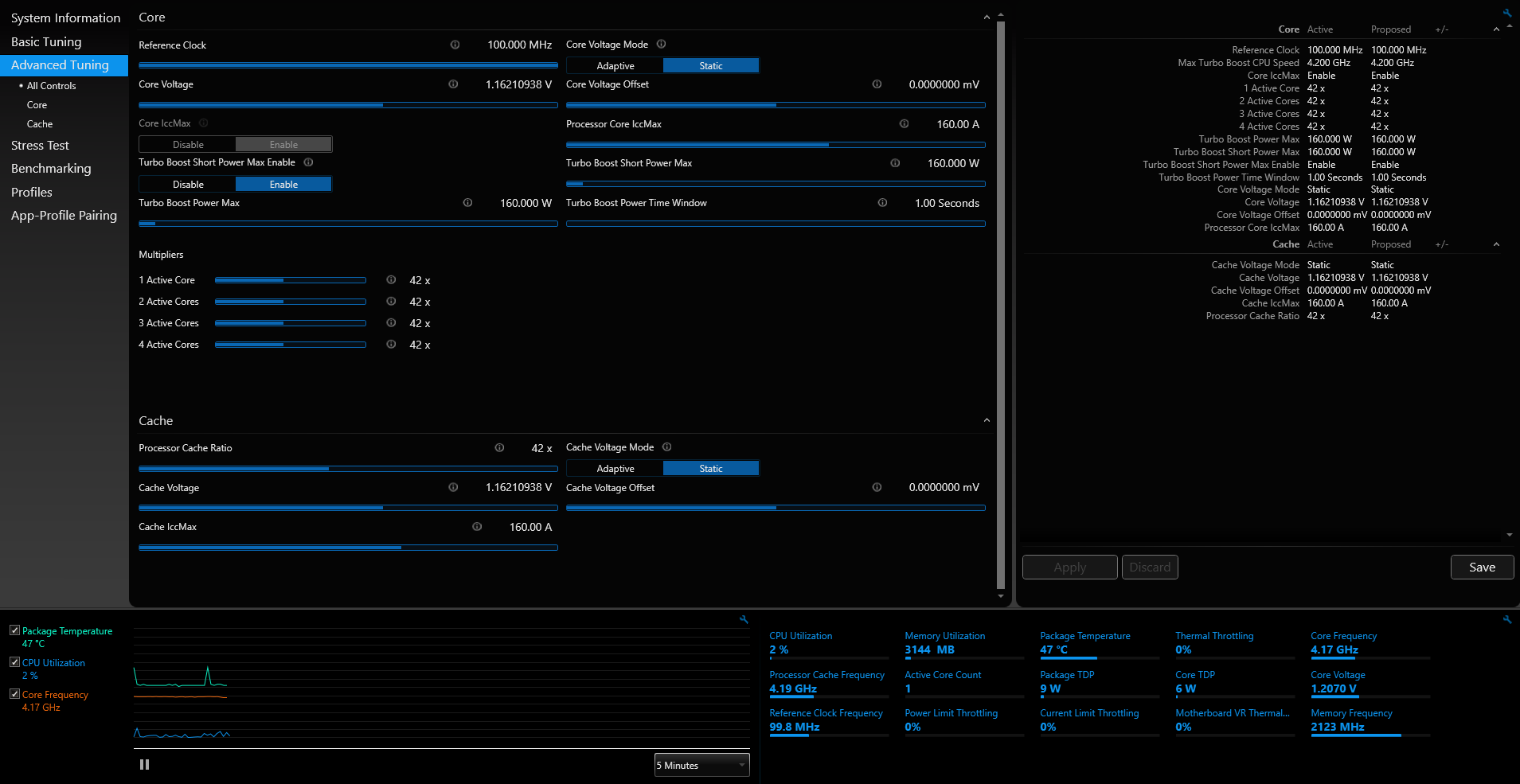Open the 5 Minutes time range dropdown

tap(701, 765)
